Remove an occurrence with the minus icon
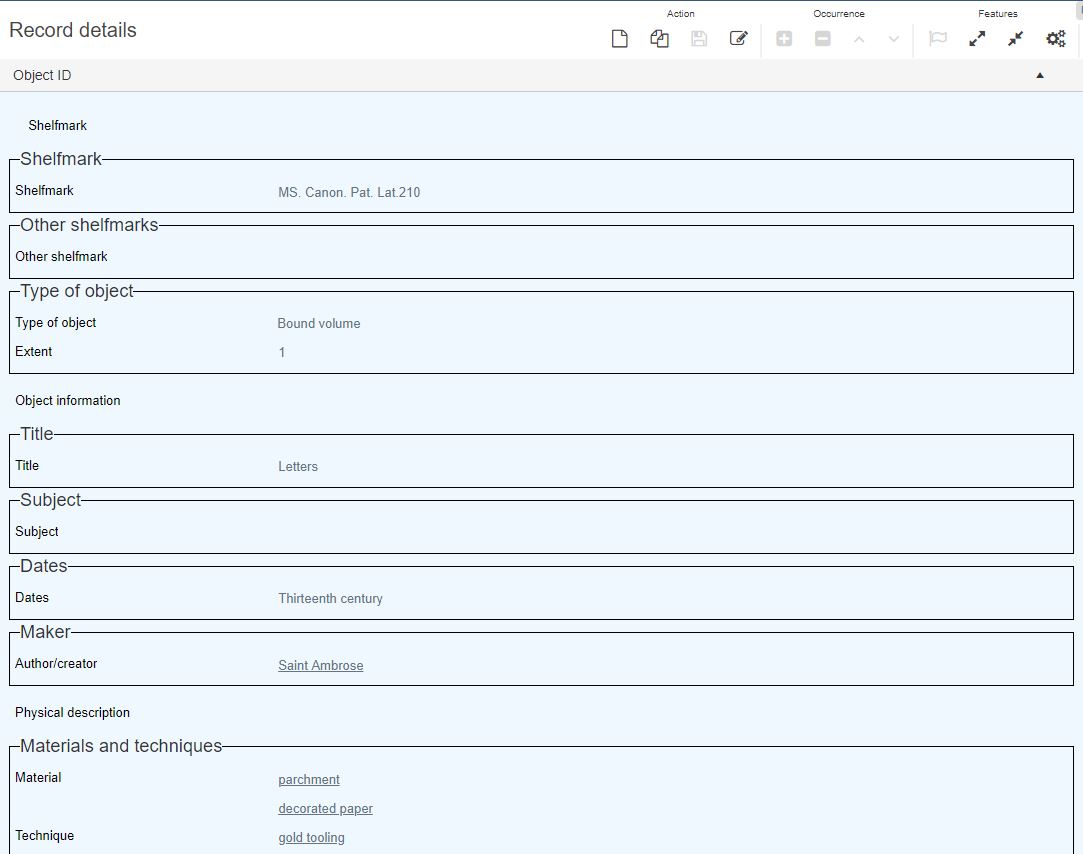The width and height of the screenshot is (1083, 854). (822, 39)
